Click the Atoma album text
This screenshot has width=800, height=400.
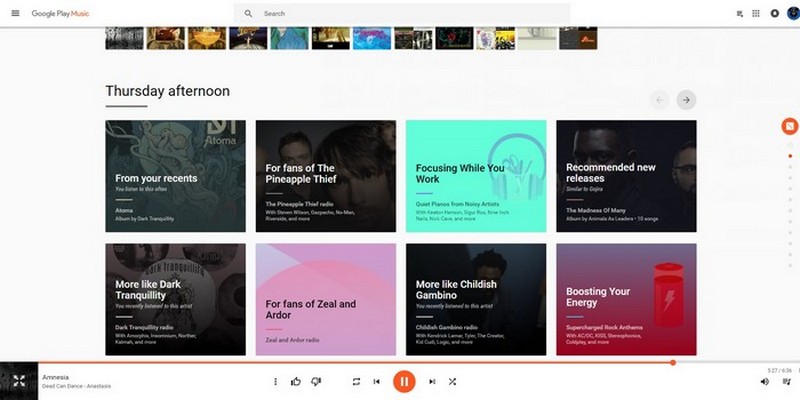(124, 210)
